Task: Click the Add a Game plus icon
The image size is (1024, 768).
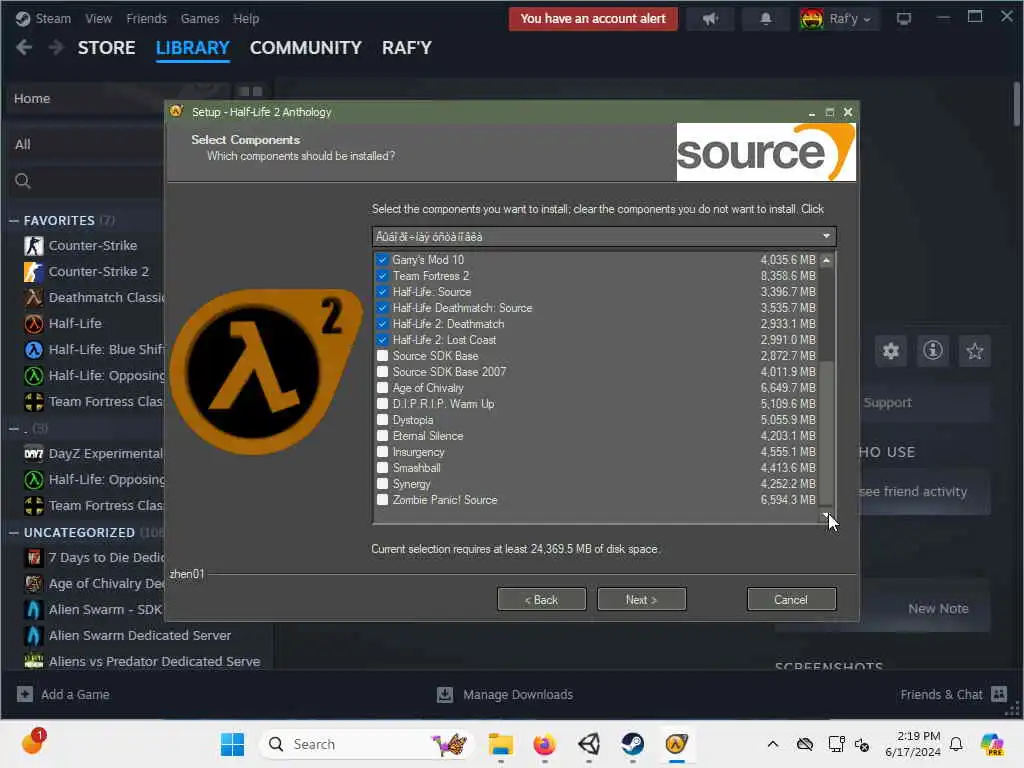Action: coord(25,694)
